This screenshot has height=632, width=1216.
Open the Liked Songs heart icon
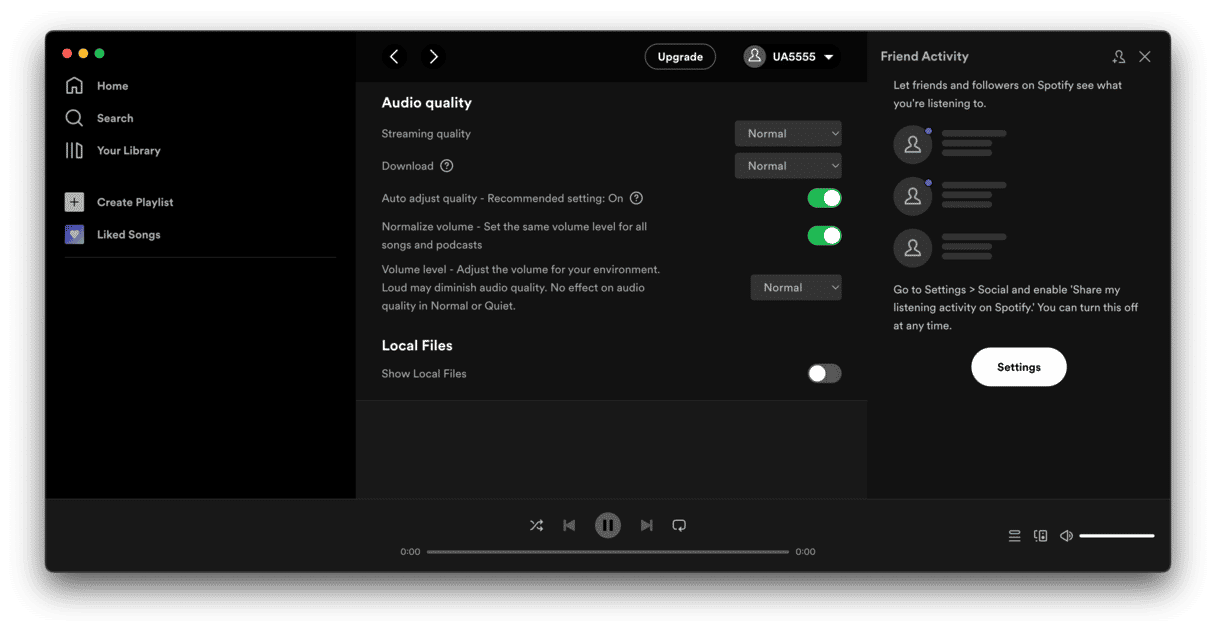74,234
